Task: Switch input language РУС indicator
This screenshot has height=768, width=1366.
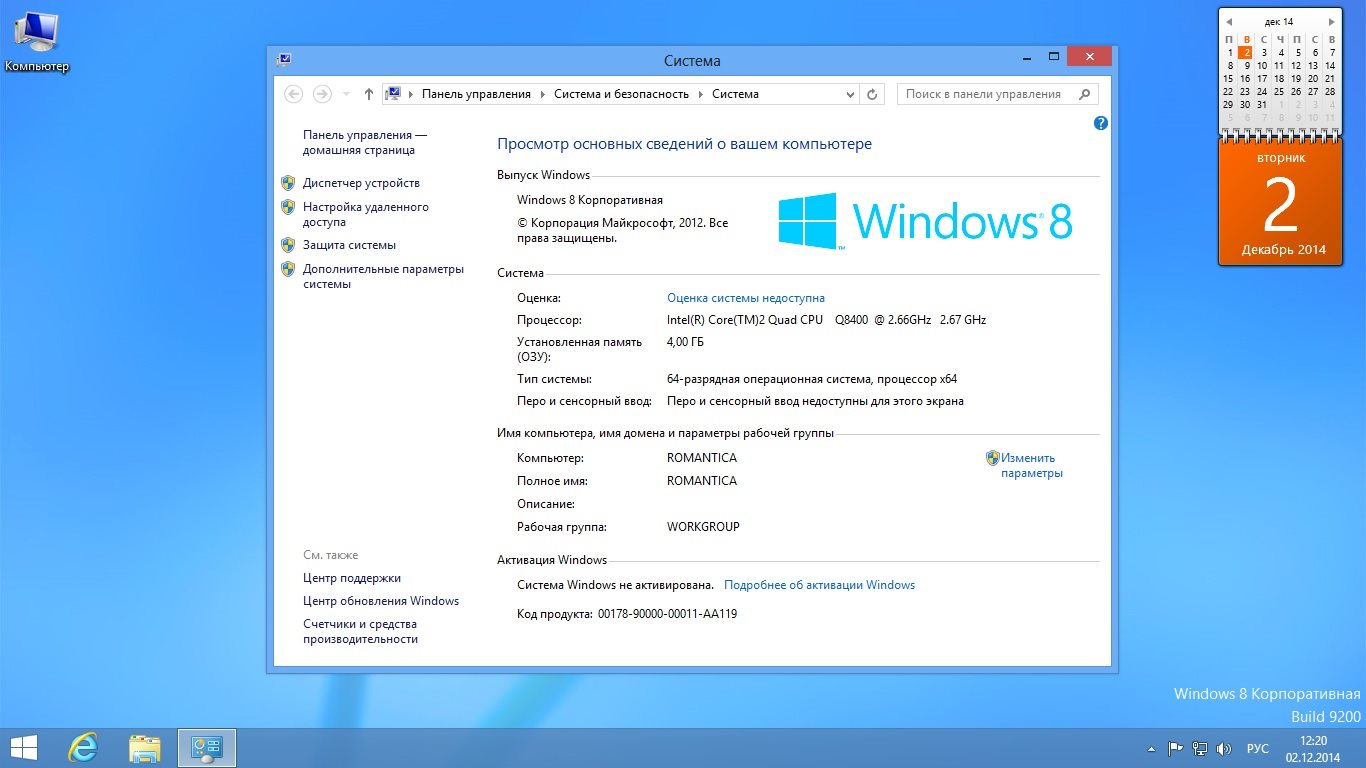Action: pyautogui.click(x=1257, y=748)
